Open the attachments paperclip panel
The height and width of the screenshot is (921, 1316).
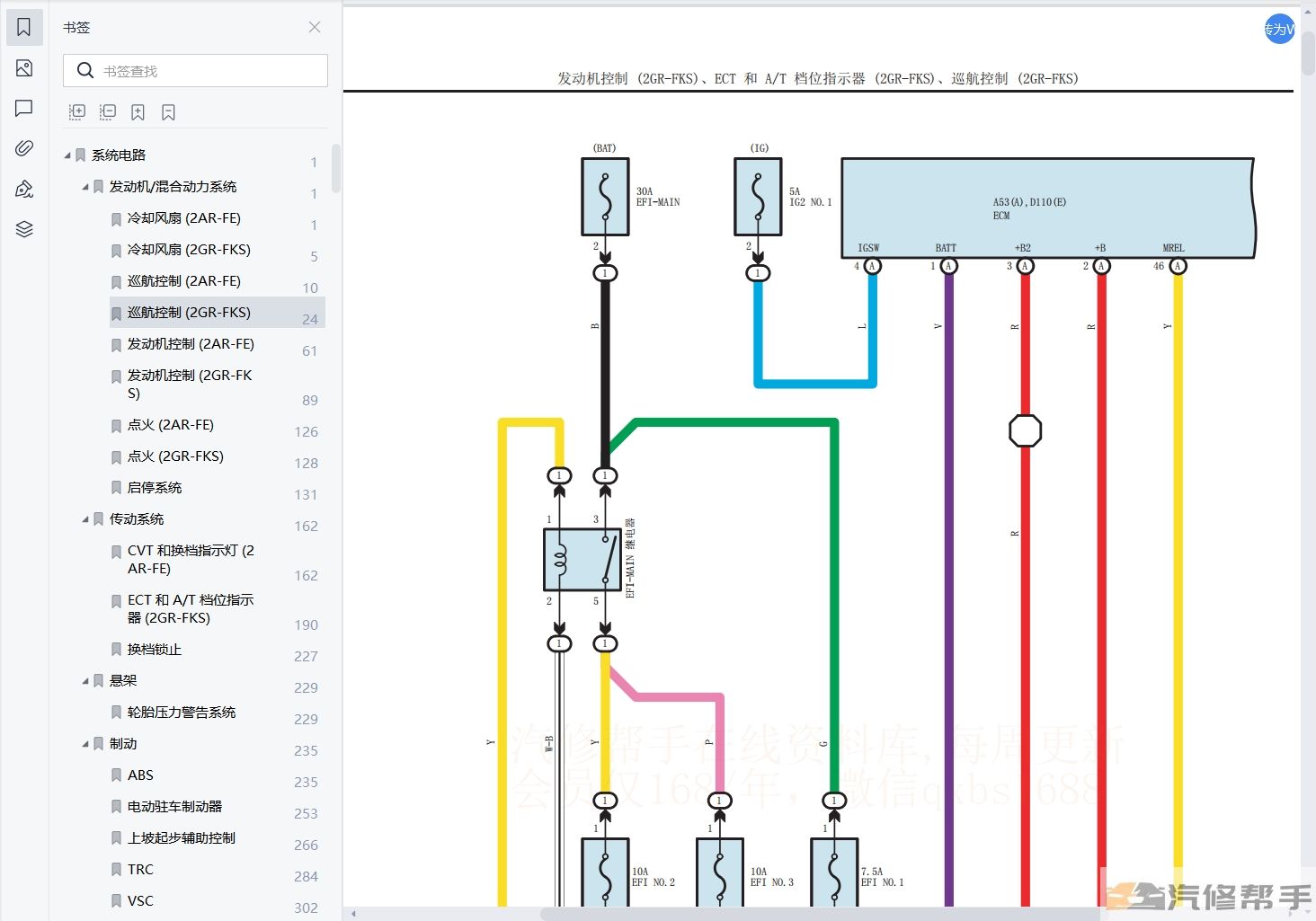click(x=24, y=148)
